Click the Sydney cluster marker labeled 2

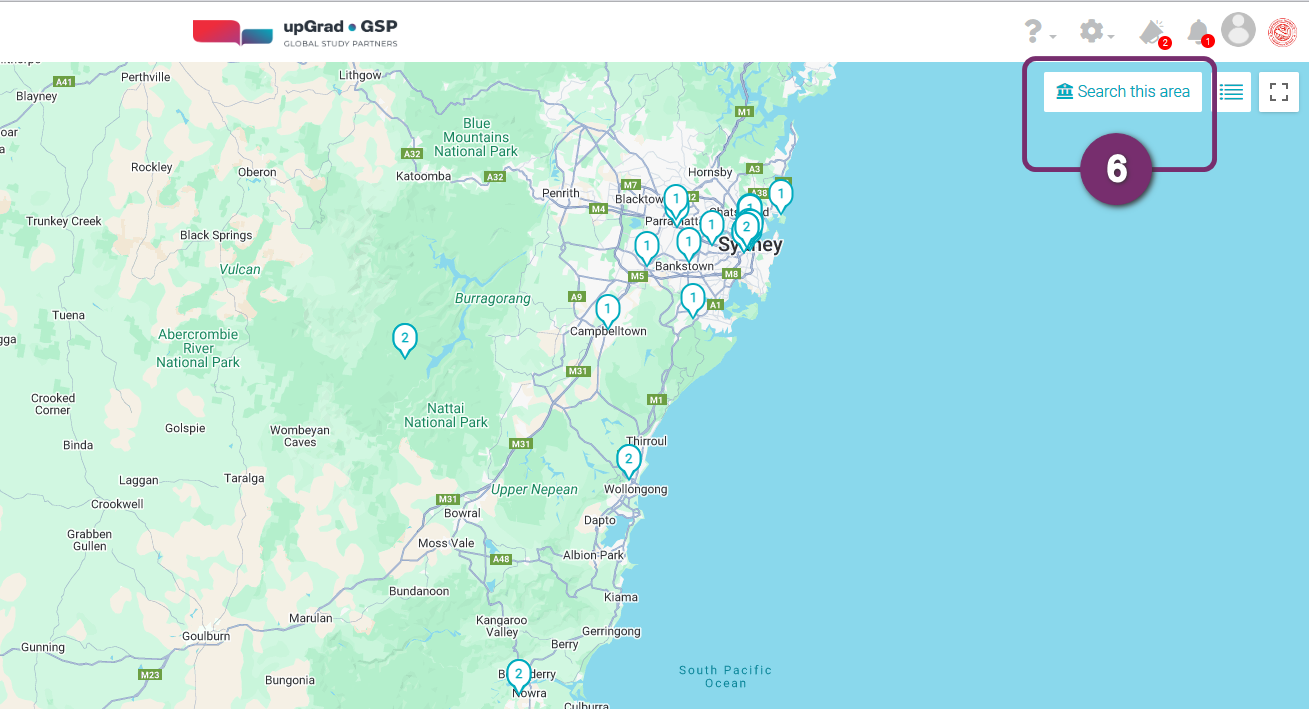click(x=745, y=228)
